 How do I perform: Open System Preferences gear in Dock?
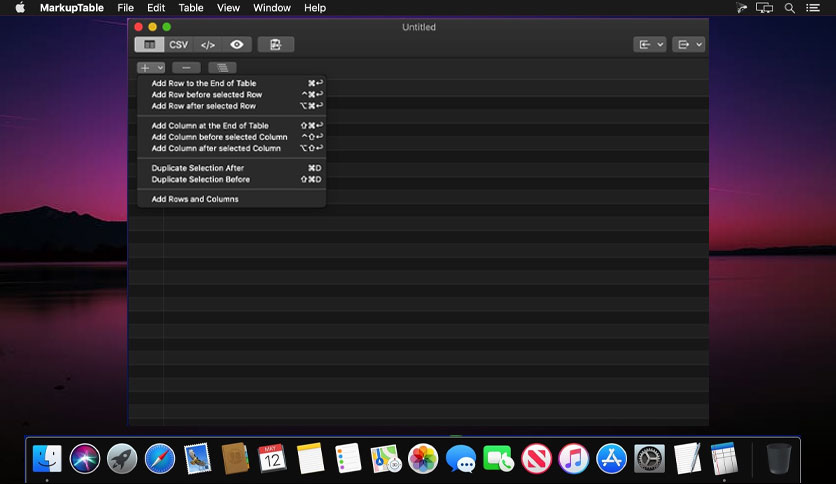click(649, 458)
